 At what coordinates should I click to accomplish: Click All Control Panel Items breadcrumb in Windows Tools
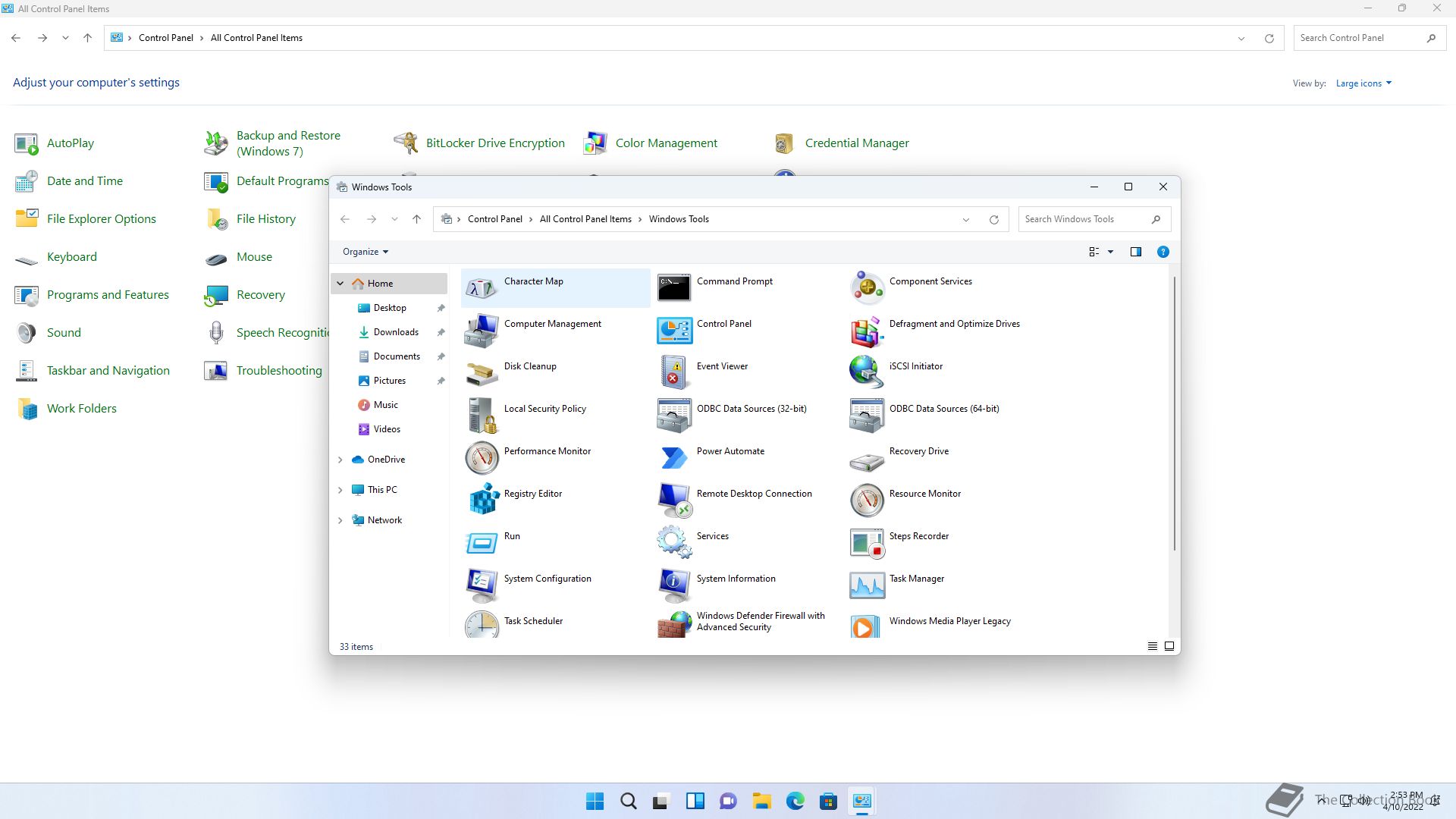click(x=585, y=219)
